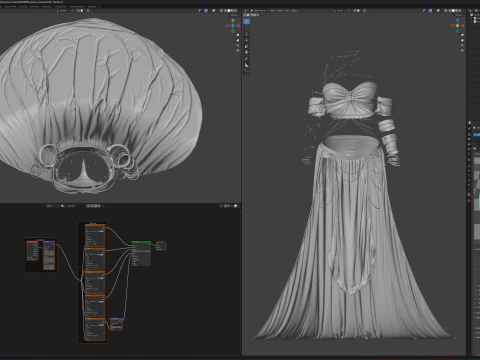Open pivot point dropdown in hat viewport

[x=73, y=10]
